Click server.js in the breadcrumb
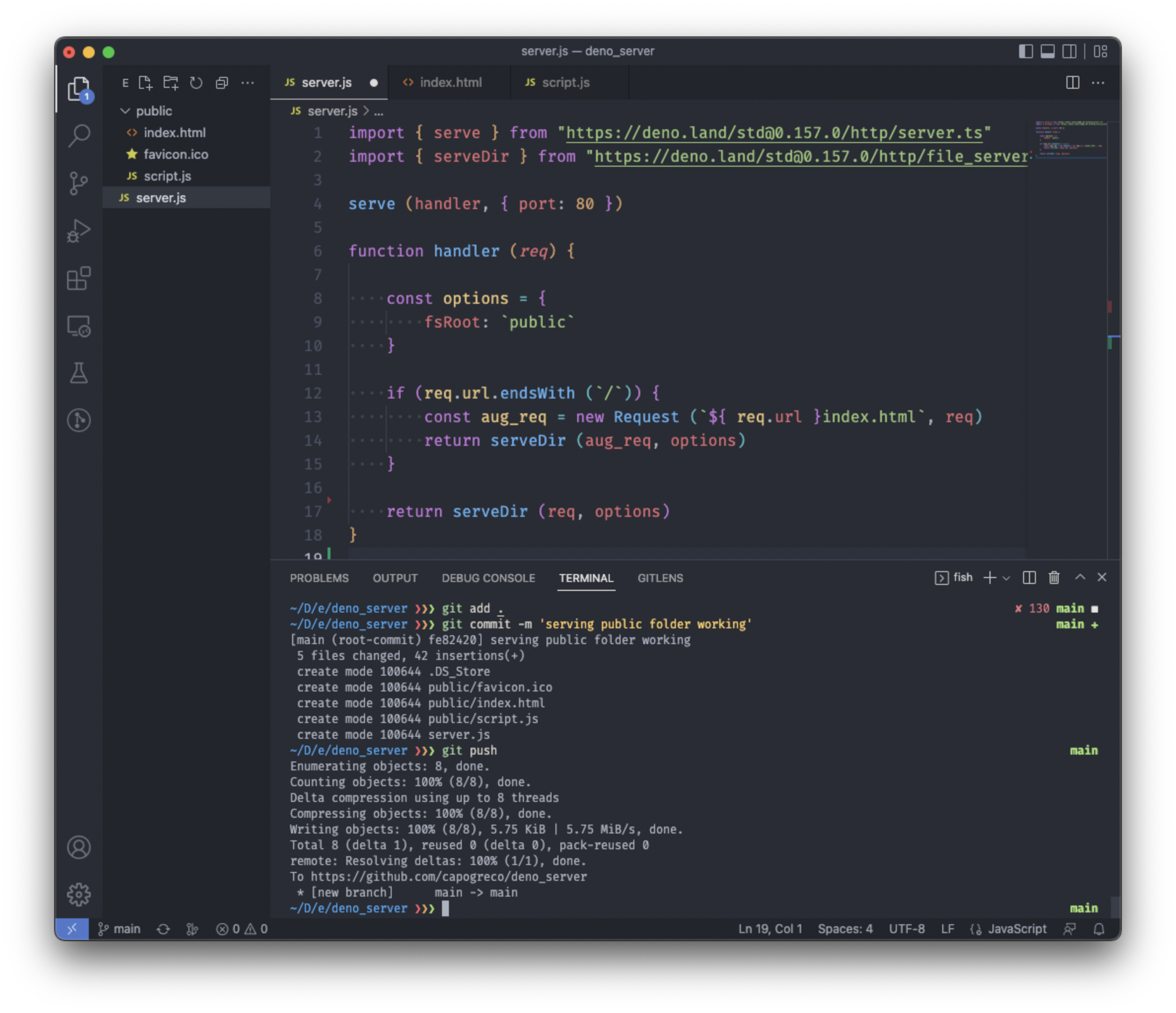This screenshot has height=1013, width=1176. (332, 111)
